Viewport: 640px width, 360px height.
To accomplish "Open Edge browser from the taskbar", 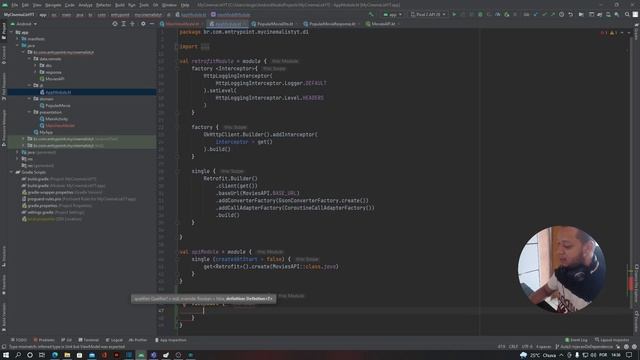I will (x=55, y=355).
